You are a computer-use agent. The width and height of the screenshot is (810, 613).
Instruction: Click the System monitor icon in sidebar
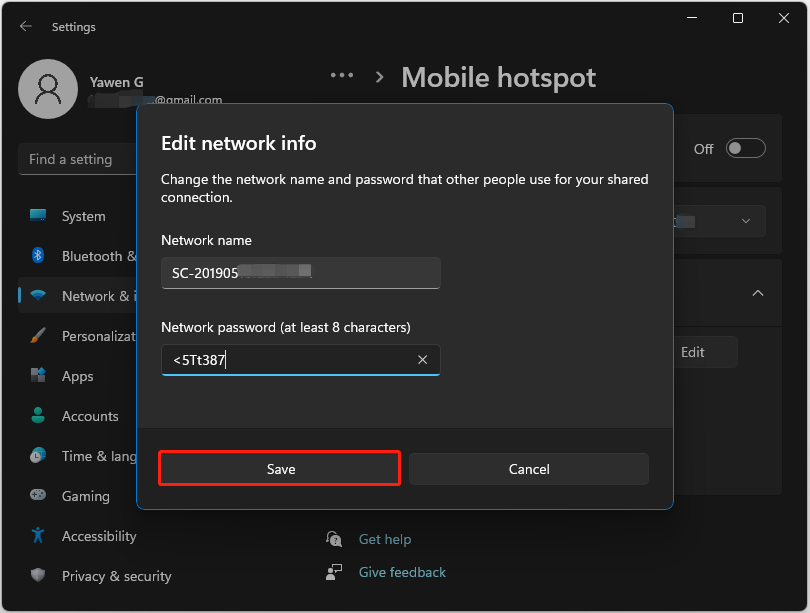point(38,215)
